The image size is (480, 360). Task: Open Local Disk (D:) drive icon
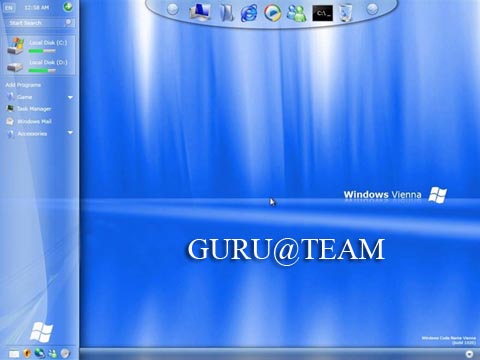point(15,67)
